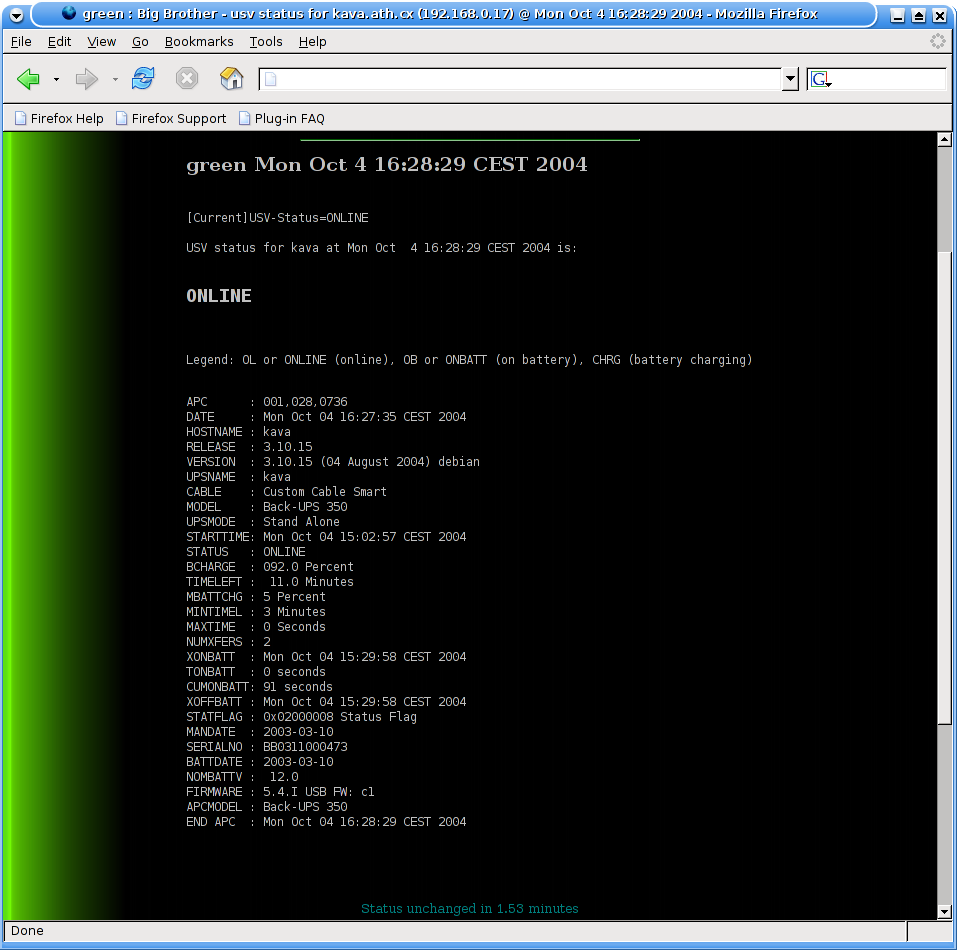The width and height of the screenshot is (957, 950).
Task: Minimize the Firefox window
Action: pos(897,15)
